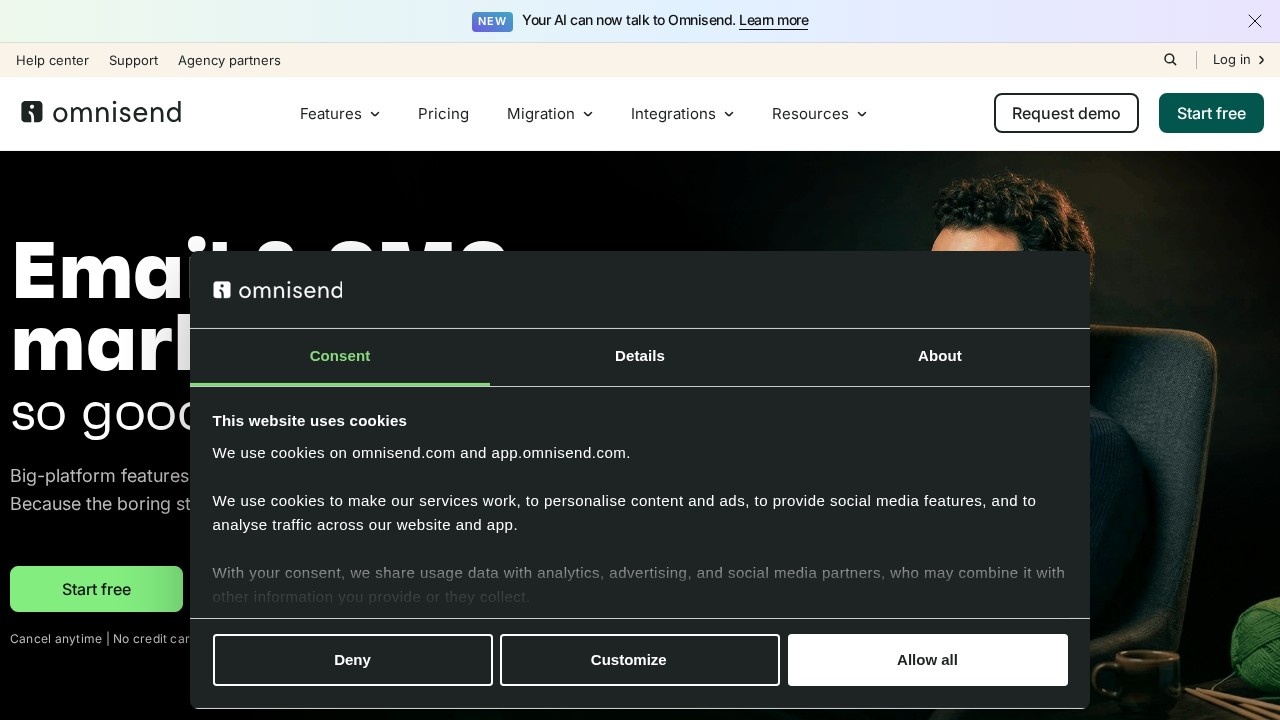Switch to the Consent tab

(x=340, y=357)
